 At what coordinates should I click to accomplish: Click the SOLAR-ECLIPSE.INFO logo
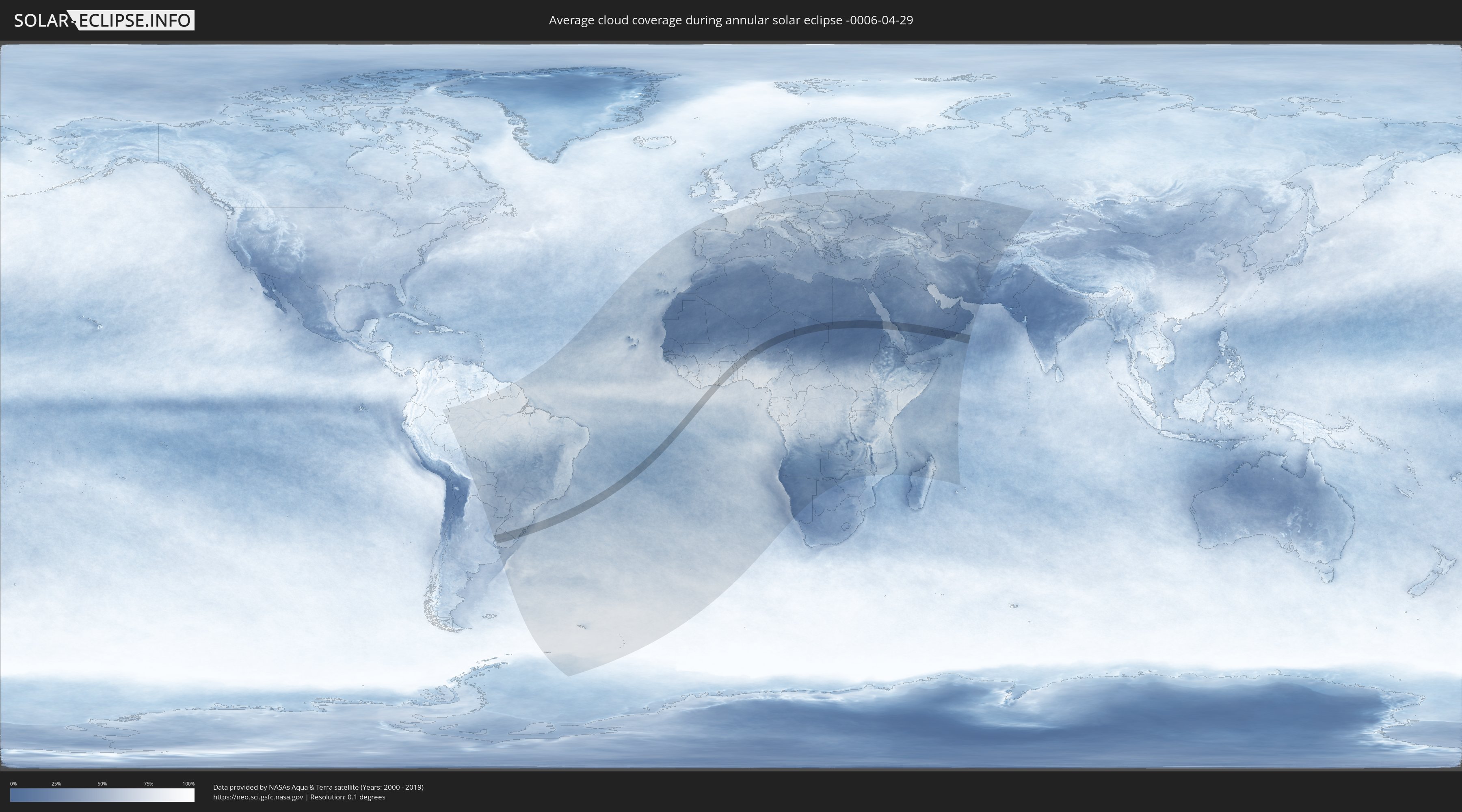click(x=104, y=20)
